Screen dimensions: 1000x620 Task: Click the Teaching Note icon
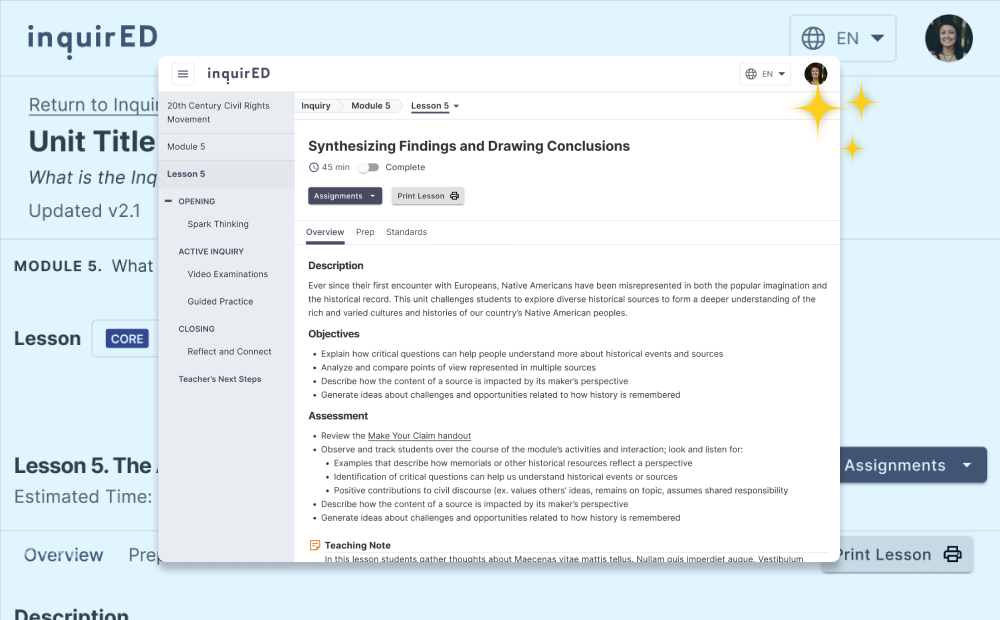coord(315,546)
